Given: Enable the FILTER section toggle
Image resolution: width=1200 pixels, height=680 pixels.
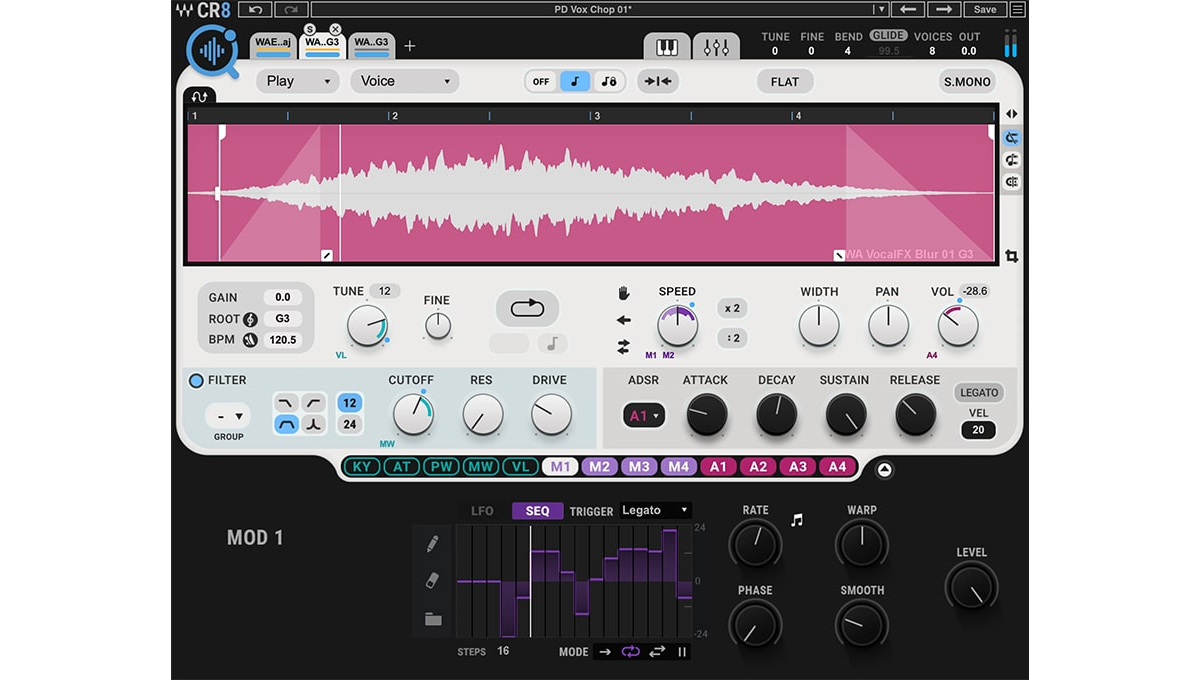Looking at the screenshot, I should (196, 380).
